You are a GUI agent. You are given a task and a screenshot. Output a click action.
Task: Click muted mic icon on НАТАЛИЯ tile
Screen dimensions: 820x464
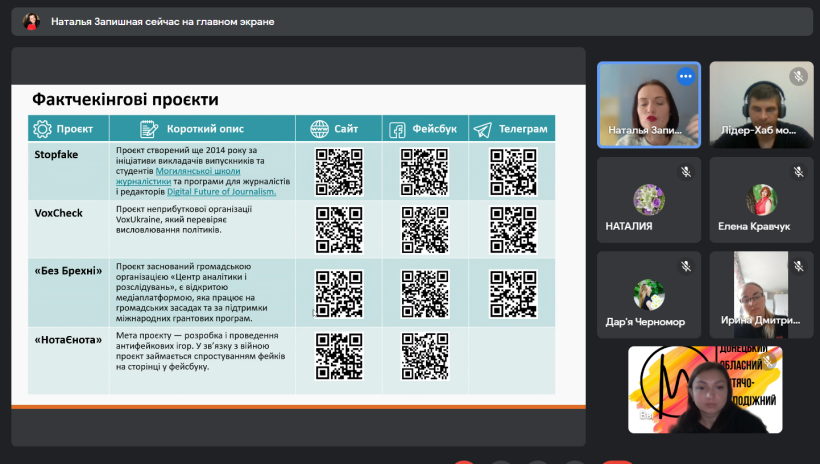[686, 172]
